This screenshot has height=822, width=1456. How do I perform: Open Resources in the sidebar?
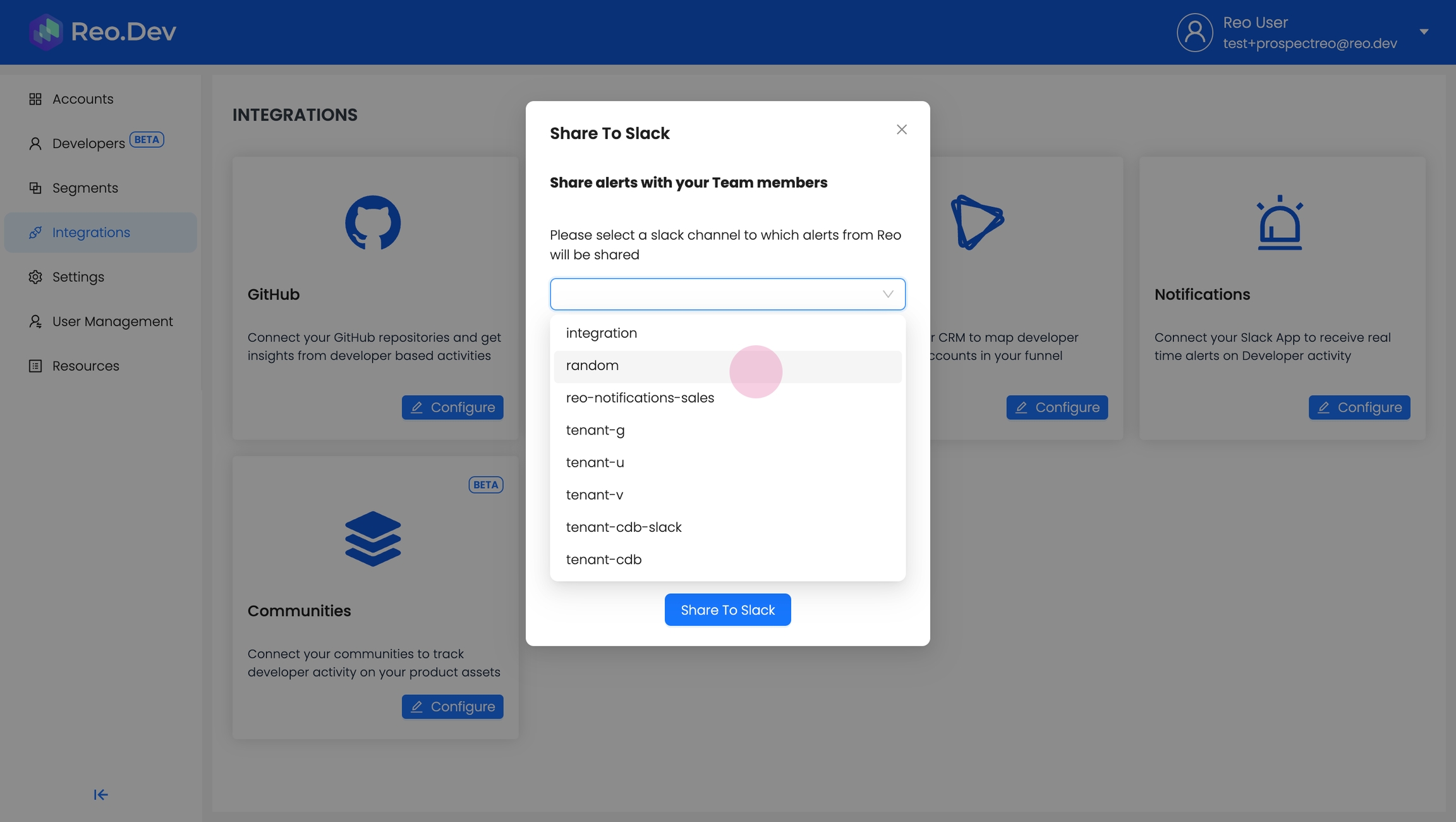coord(85,366)
